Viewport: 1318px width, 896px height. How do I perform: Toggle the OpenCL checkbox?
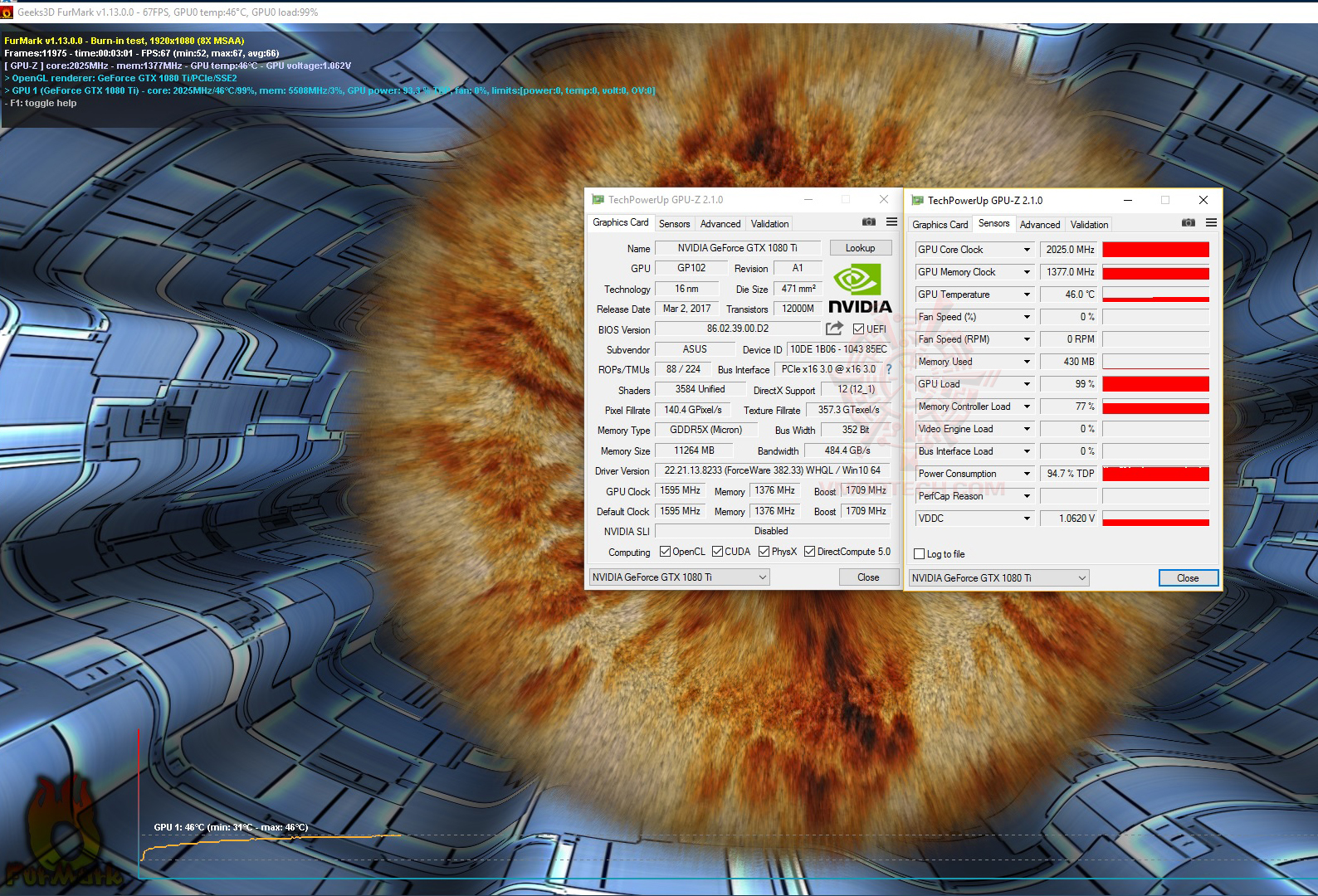(665, 552)
